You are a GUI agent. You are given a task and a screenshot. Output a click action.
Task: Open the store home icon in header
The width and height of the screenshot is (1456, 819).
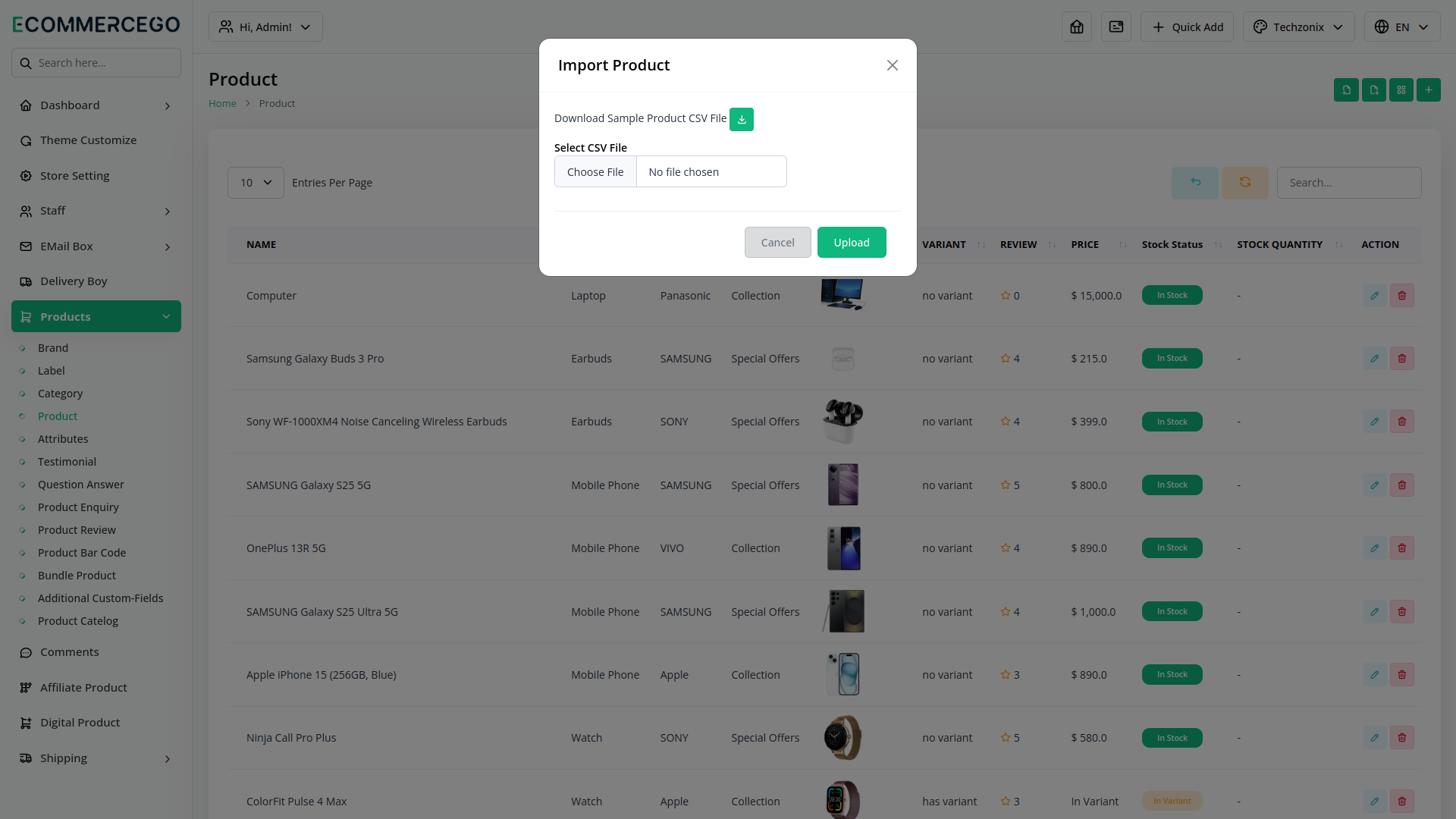click(x=1076, y=27)
